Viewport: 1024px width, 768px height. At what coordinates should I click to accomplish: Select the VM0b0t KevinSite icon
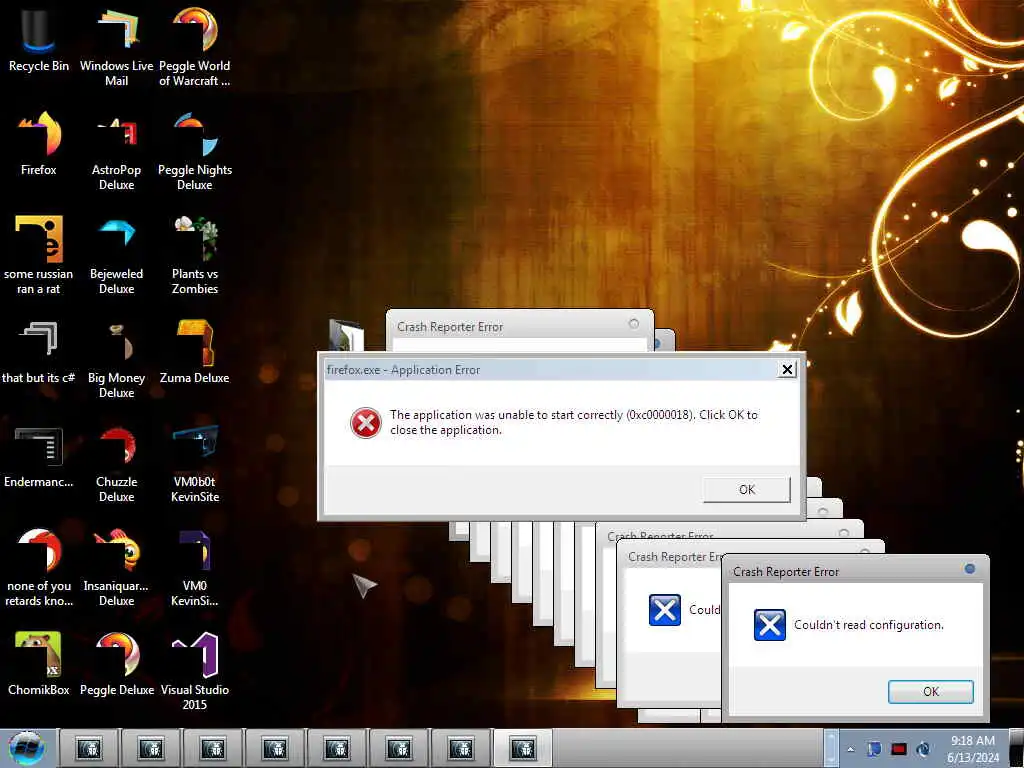195,462
